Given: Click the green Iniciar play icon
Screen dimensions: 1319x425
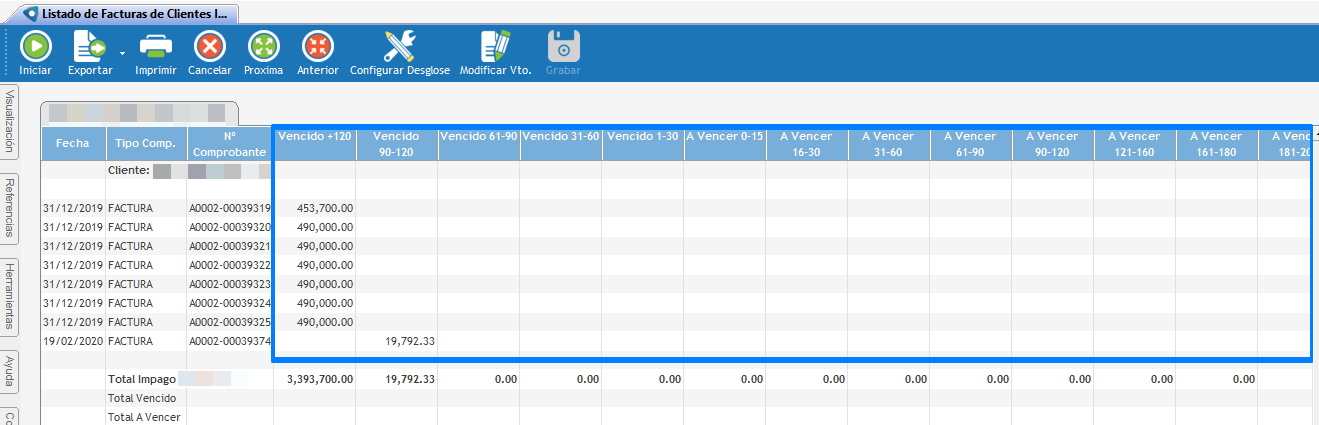Looking at the screenshot, I should coord(35,47).
